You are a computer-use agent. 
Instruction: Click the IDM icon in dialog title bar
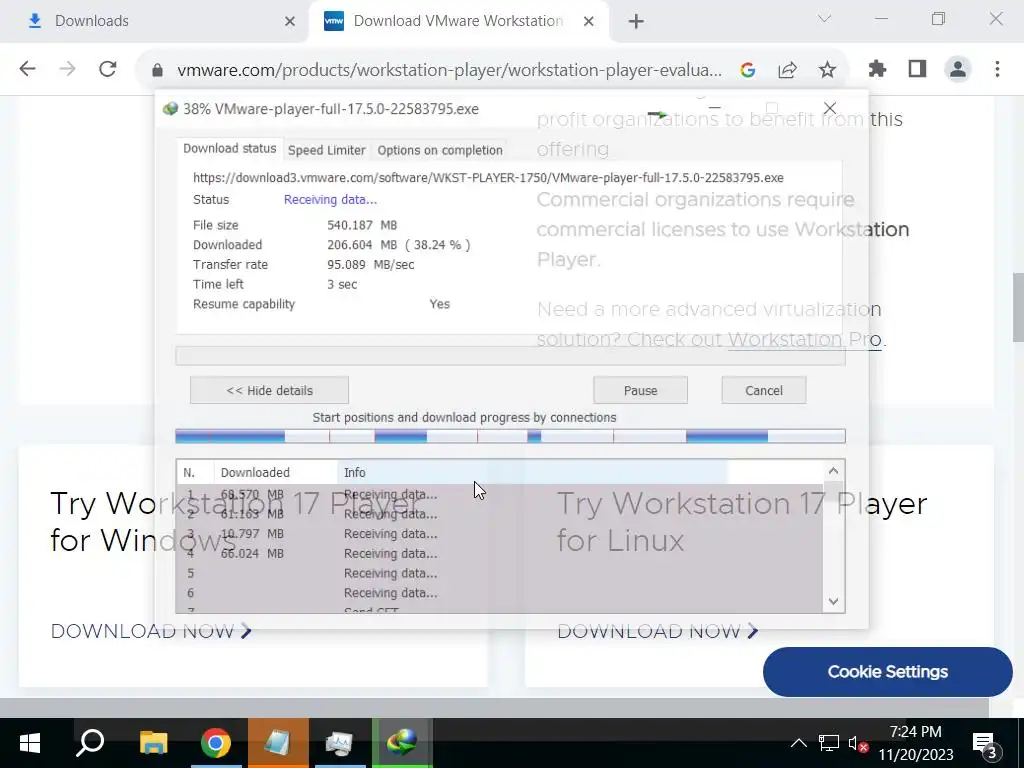point(170,108)
